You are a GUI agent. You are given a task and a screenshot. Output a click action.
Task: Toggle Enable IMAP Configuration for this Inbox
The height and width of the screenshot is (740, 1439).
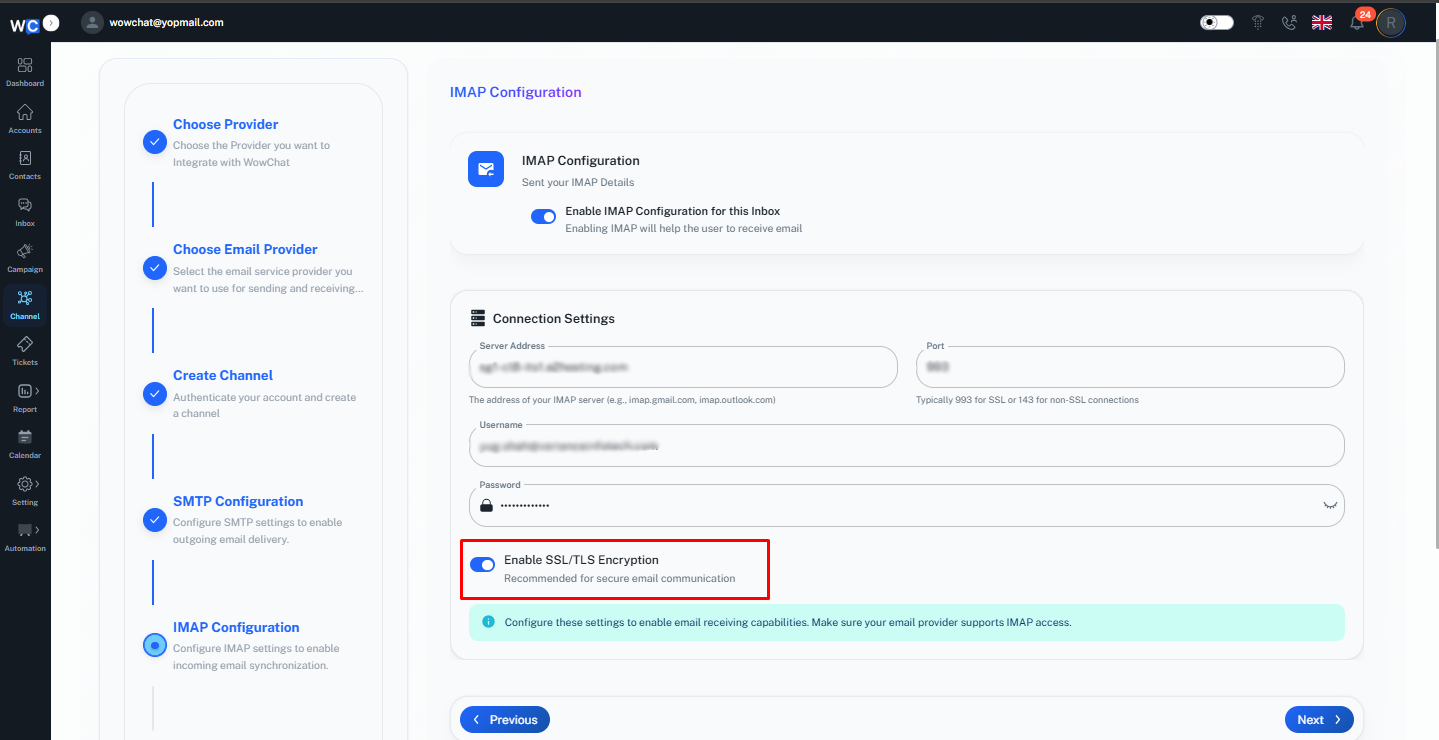[543, 216]
